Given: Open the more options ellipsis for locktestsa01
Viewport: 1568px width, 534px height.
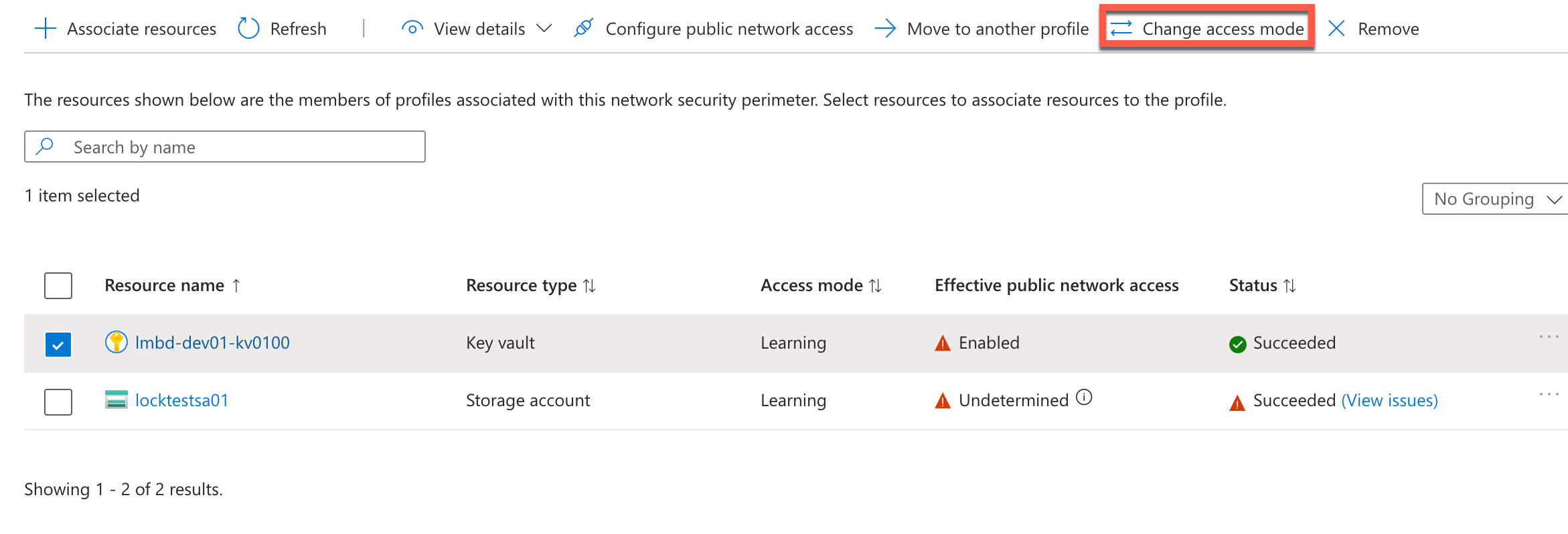Looking at the screenshot, I should [x=1548, y=394].
